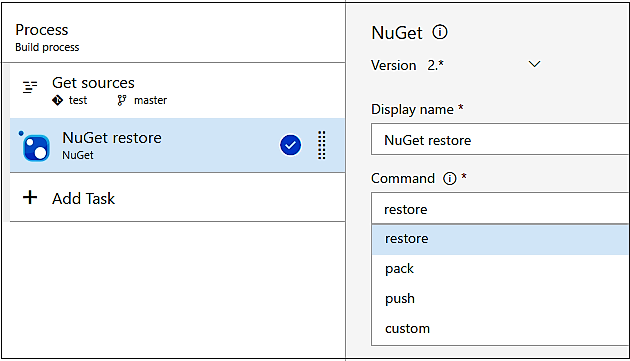Expand the Version dropdown chevron
Screen dimensions: 630x361
534,64
